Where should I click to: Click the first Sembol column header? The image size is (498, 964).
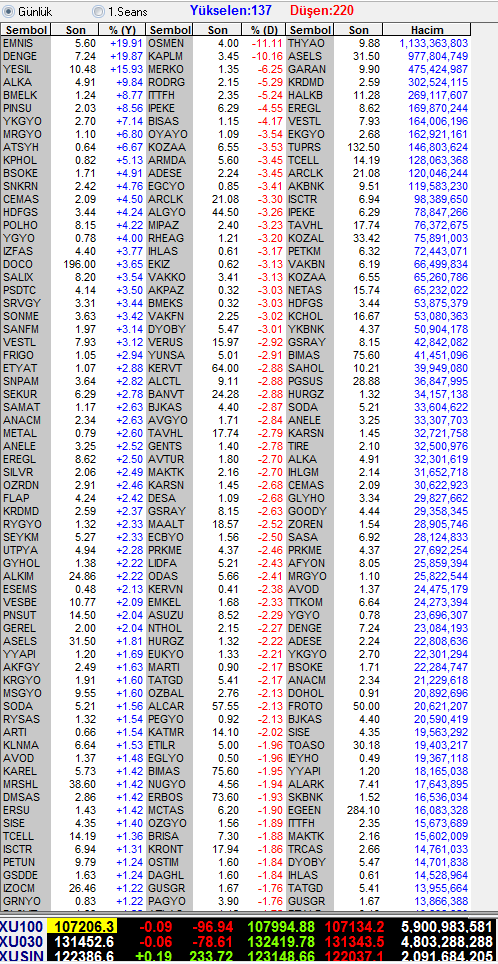point(25,30)
